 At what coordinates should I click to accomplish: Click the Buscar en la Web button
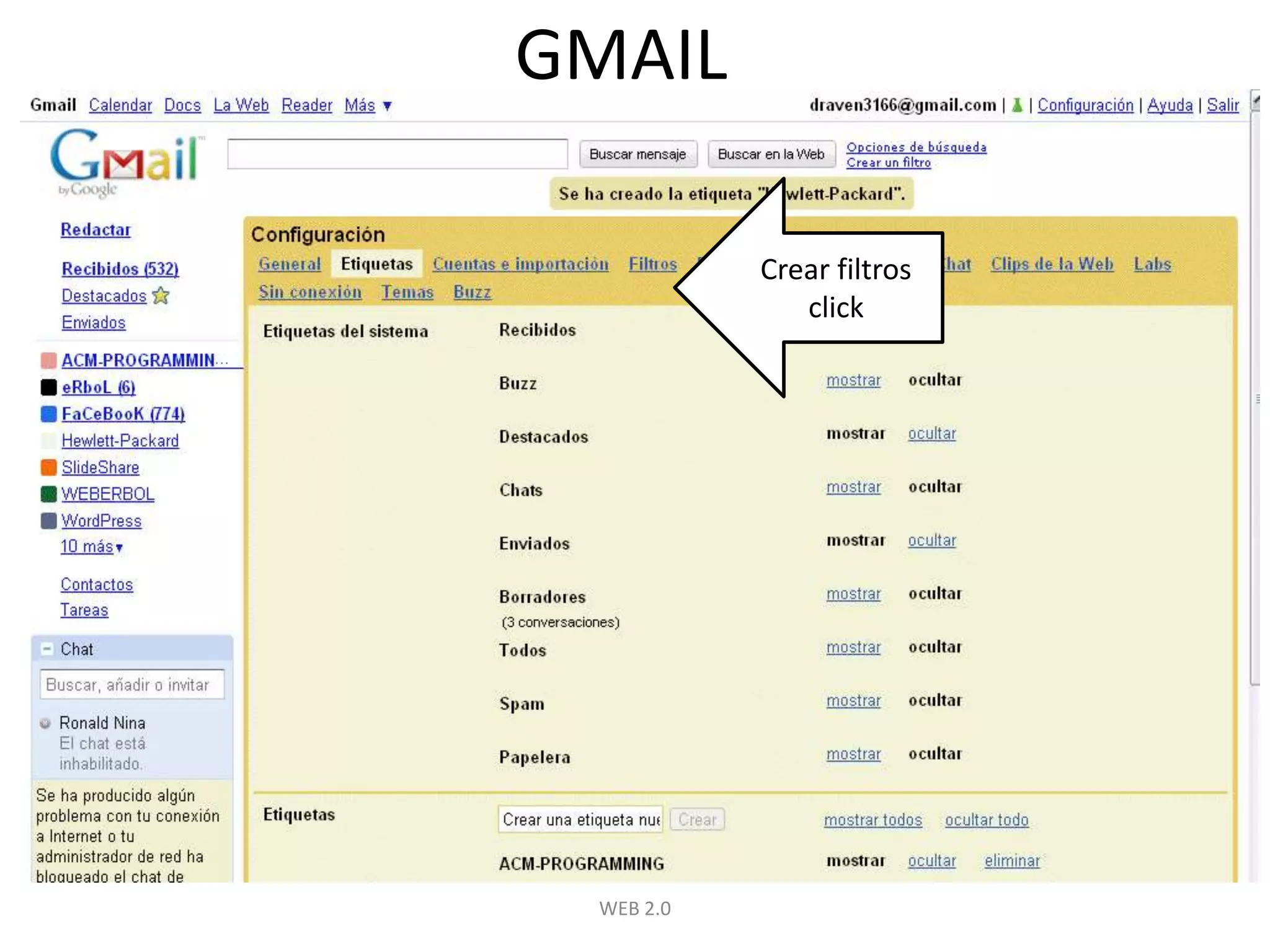pyautogui.click(x=771, y=154)
